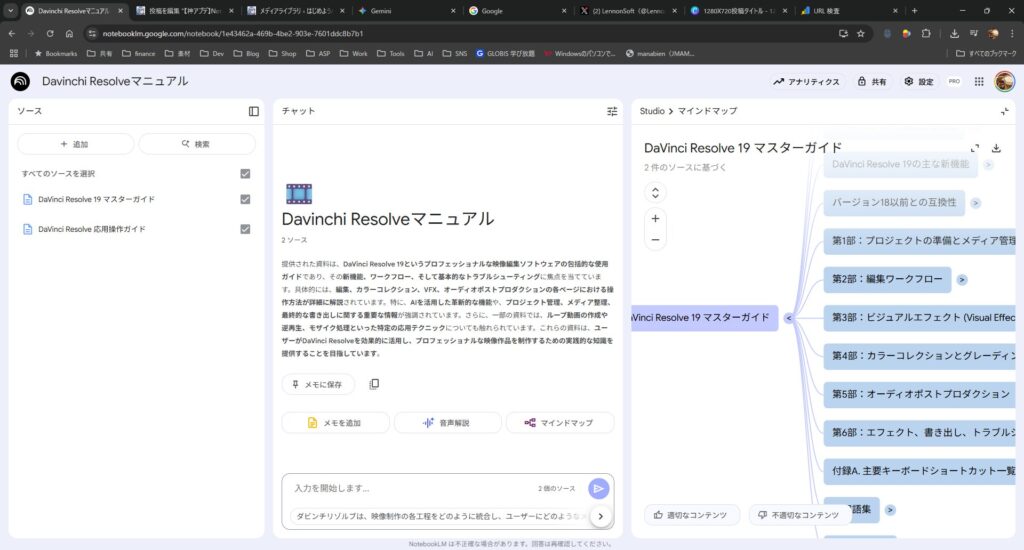Select the suggested question ダビンチリゾルブは
Screen dimensions: 1024x550
[439, 516]
